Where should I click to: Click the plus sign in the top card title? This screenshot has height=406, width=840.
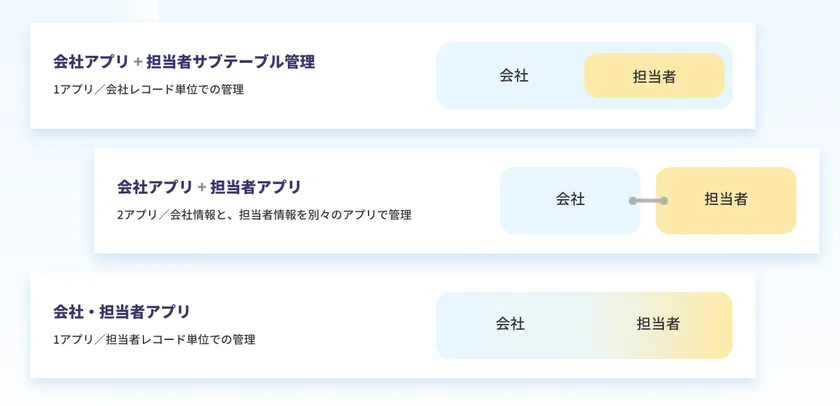[138, 62]
